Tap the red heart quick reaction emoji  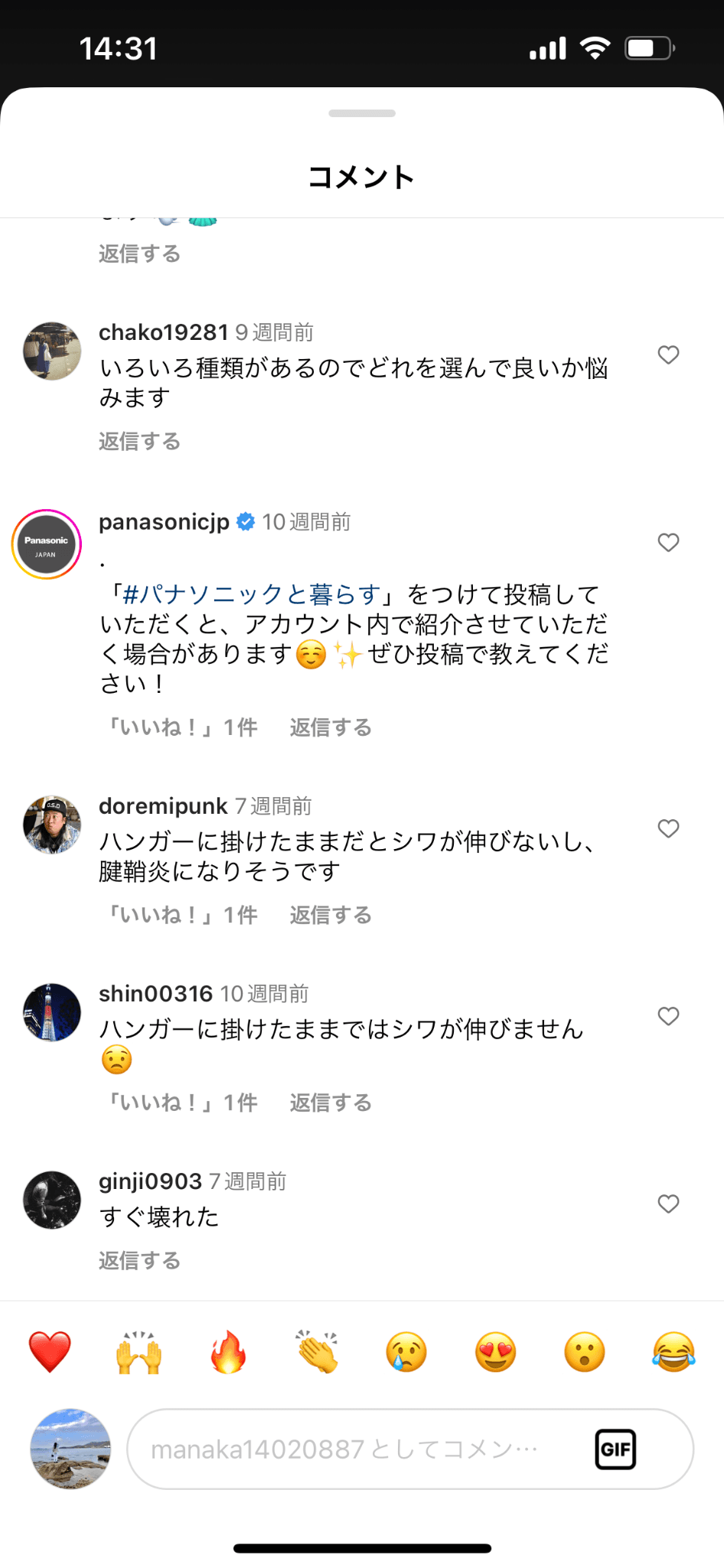point(50,1351)
